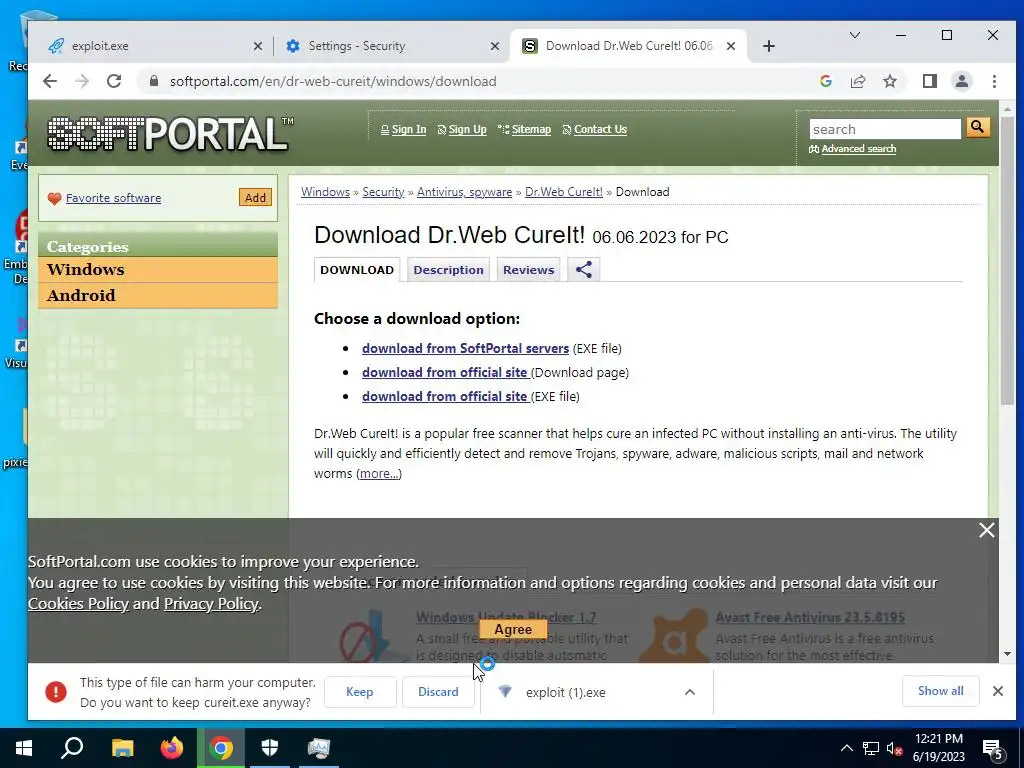Share this page via the share icon

[x=857, y=81]
